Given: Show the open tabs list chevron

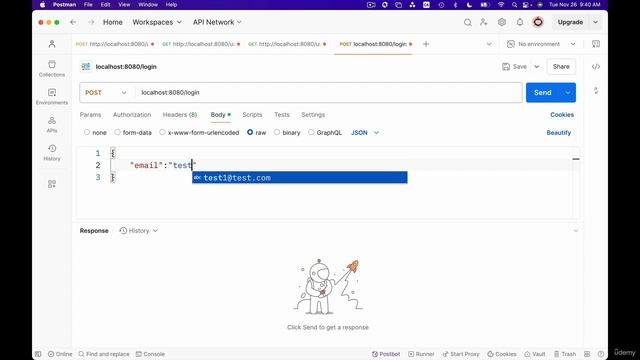Looking at the screenshot, I should (x=489, y=44).
